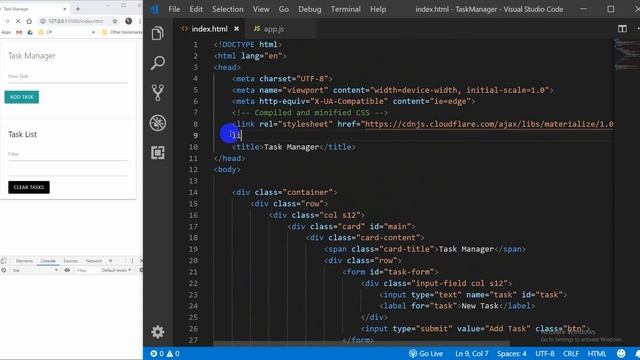
Task: Expand more DevTools tabs chevron
Action: click(x=110, y=260)
